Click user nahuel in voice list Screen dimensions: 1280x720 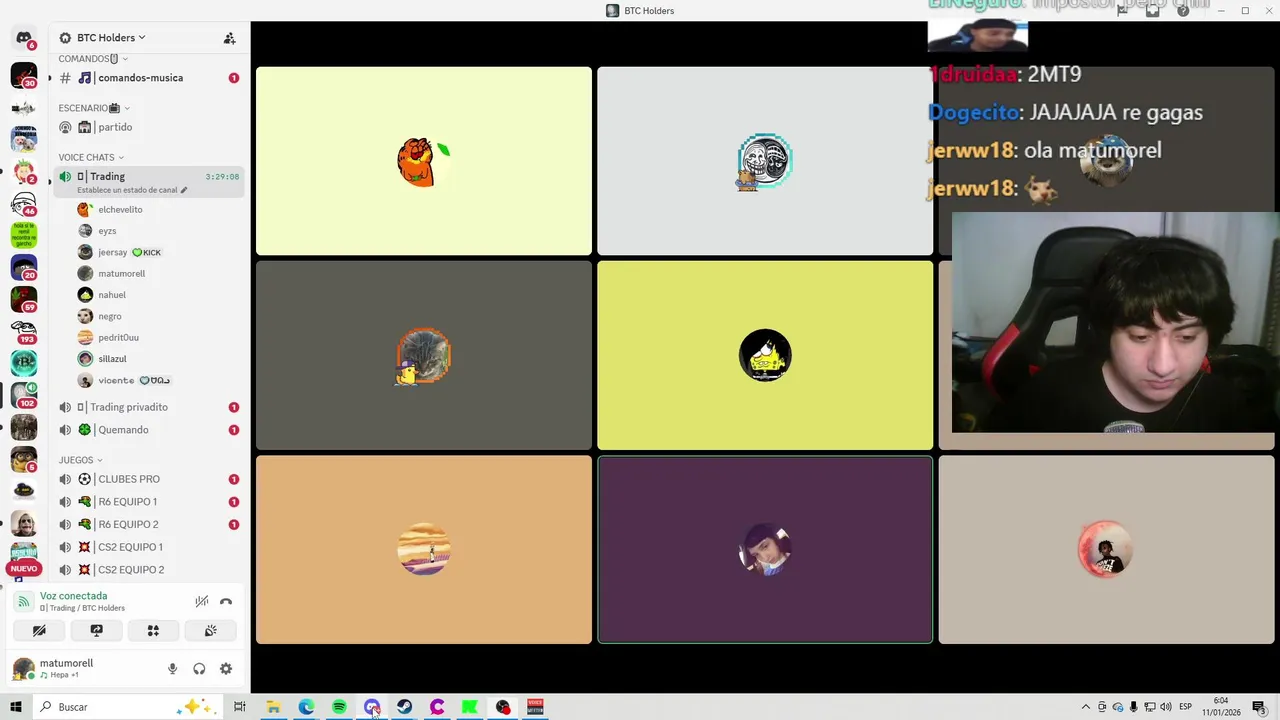pos(158,295)
